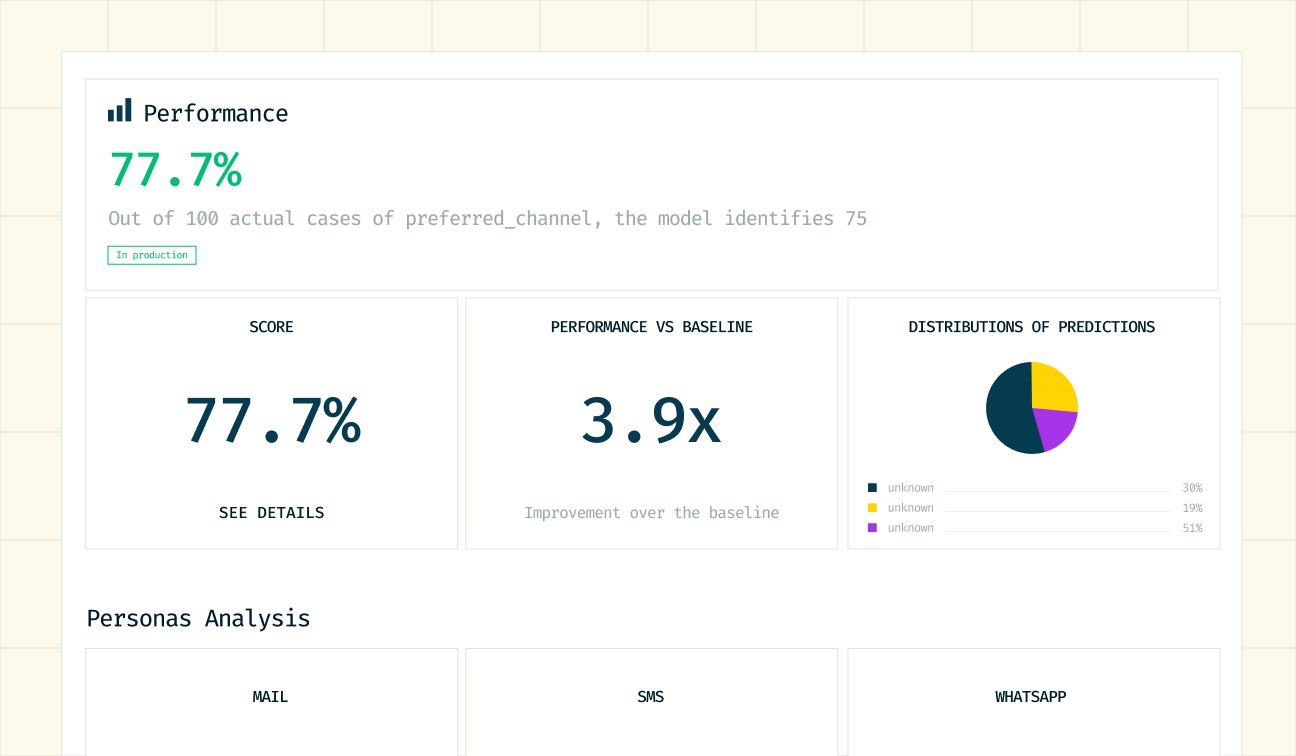Image resolution: width=1296 pixels, height=756 pixels.
Task: Click the Performance bar-chart icon
Action: click(120, 110)
